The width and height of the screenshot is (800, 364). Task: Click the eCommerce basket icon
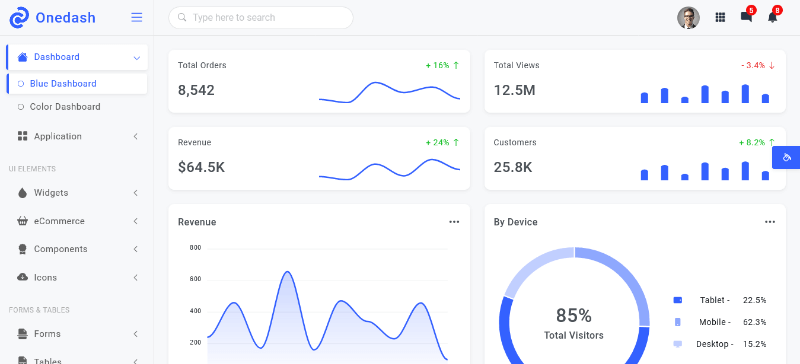(x=22, y=221)
